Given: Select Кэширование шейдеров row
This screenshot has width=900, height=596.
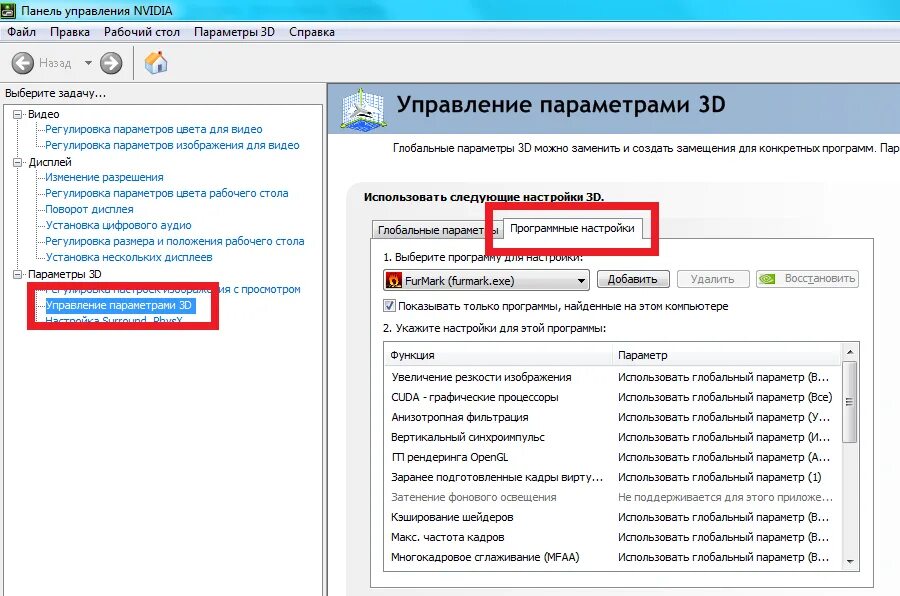Looking at the screenshot, I should [x=612, y=517].
